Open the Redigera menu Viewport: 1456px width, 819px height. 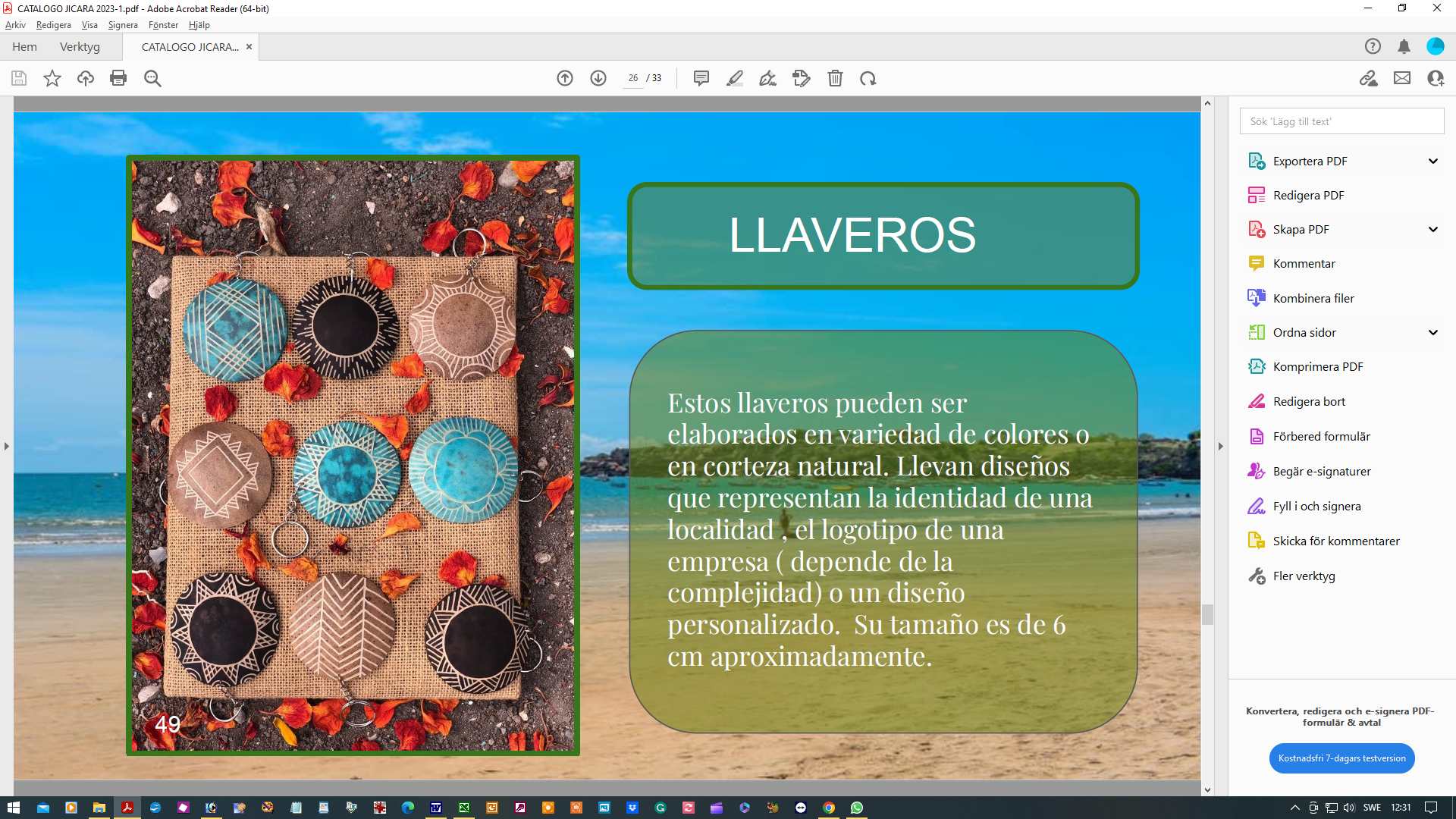53,25
